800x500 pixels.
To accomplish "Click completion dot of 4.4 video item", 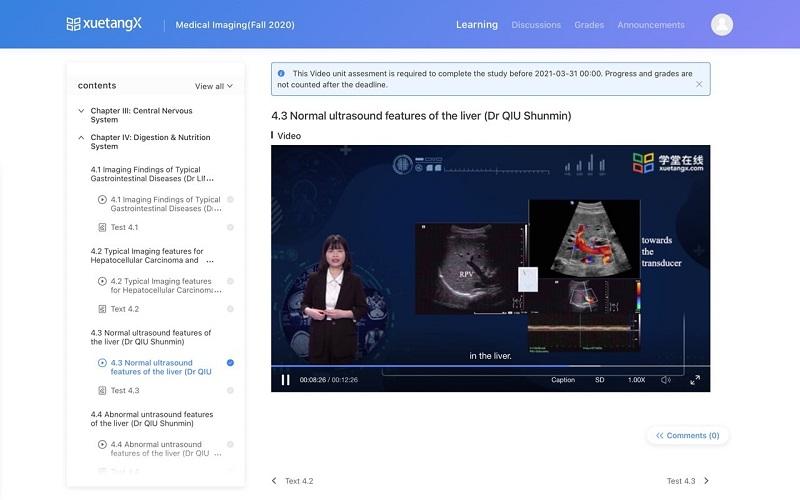I will (230, 444).
